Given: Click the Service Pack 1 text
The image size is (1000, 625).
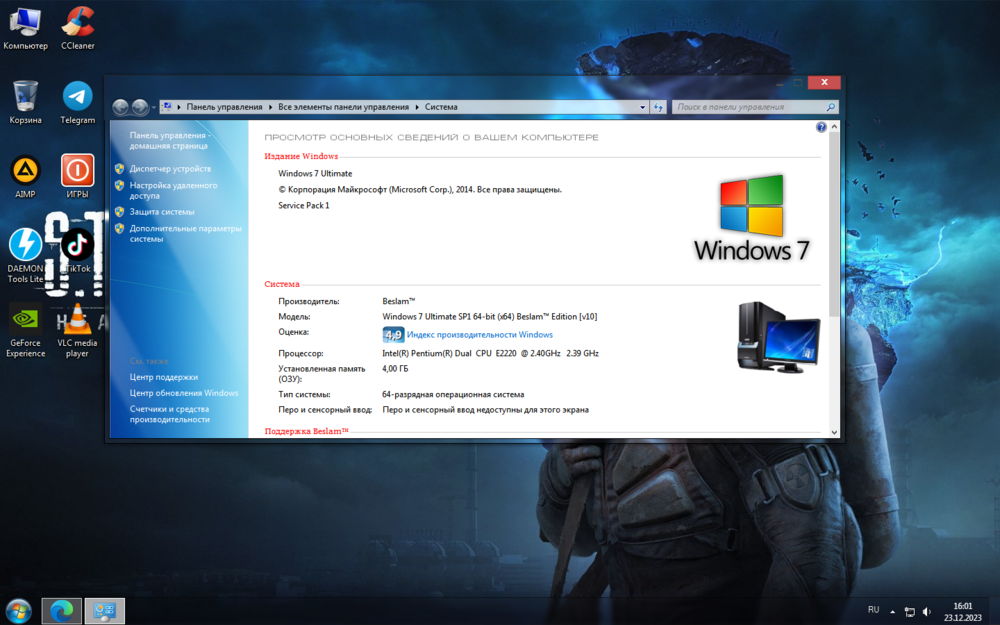Looking at the screenshot, I should (x=304, y=205).
